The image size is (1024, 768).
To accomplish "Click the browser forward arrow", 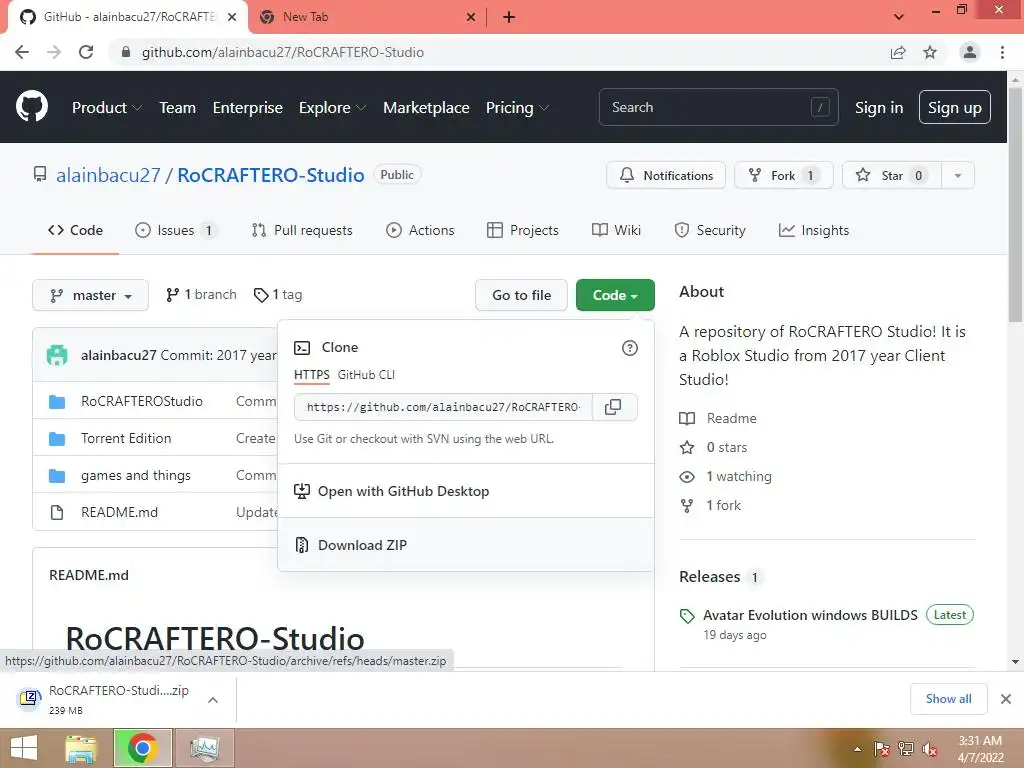I will pyautogui.click(x=54, y=52).
